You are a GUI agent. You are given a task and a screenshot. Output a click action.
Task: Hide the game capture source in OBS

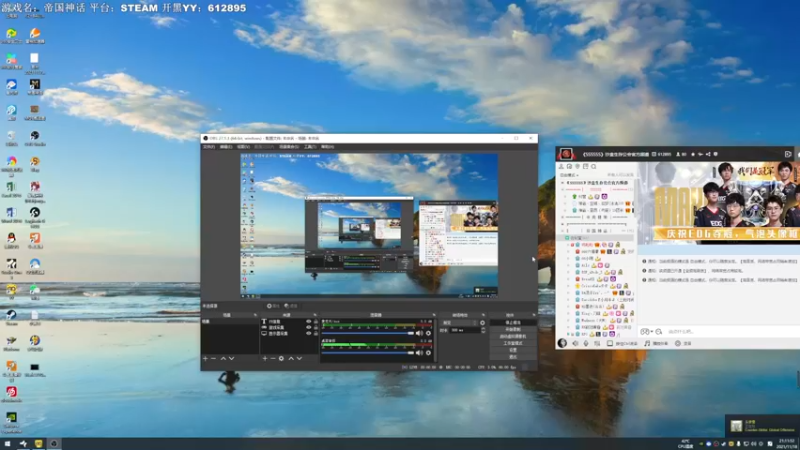[308, 328]
